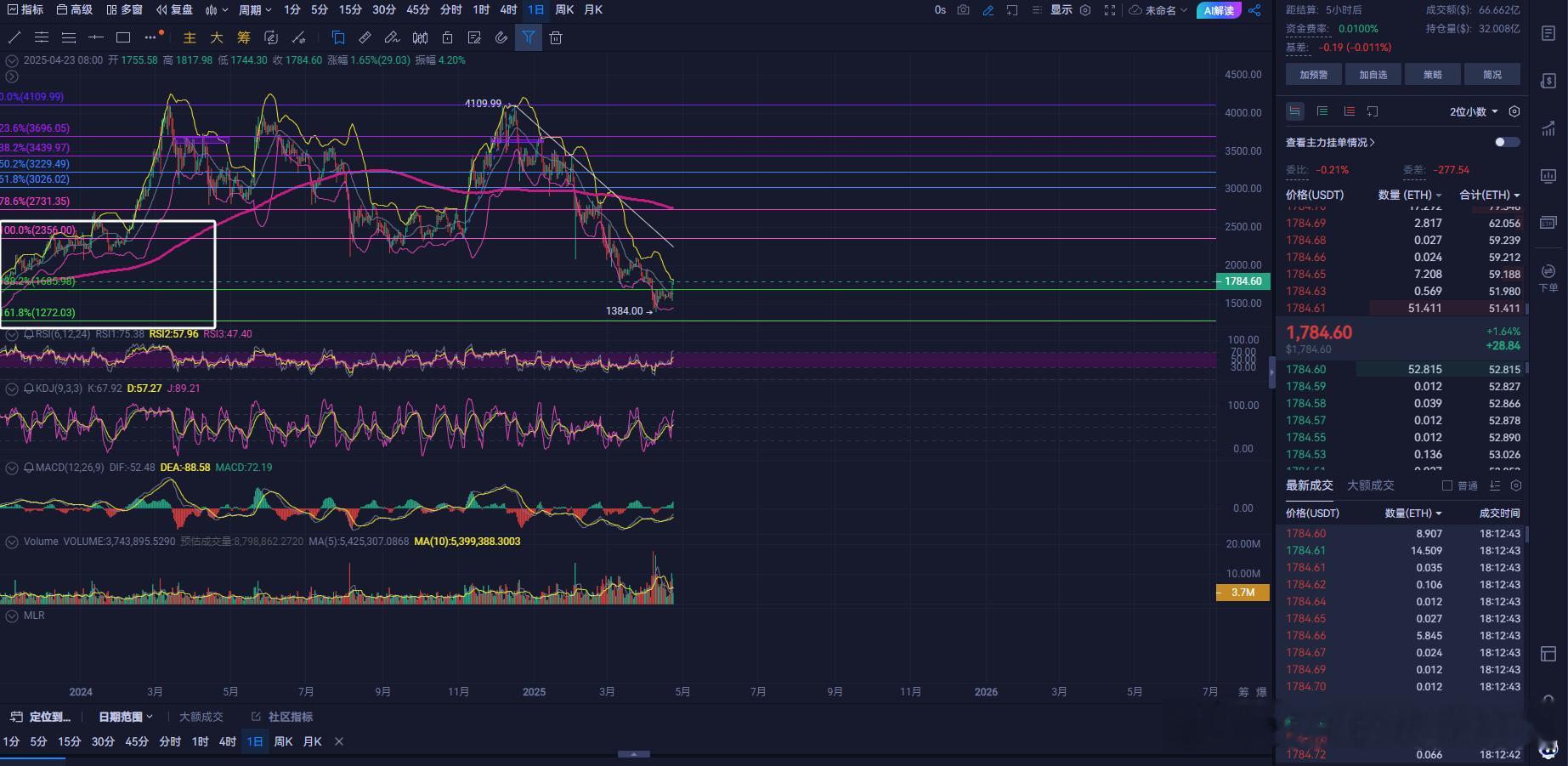Viewport: 1568px width, 766px height.
Task: Collapse the MLR indicator panel
Action: (x=12, y=616)
